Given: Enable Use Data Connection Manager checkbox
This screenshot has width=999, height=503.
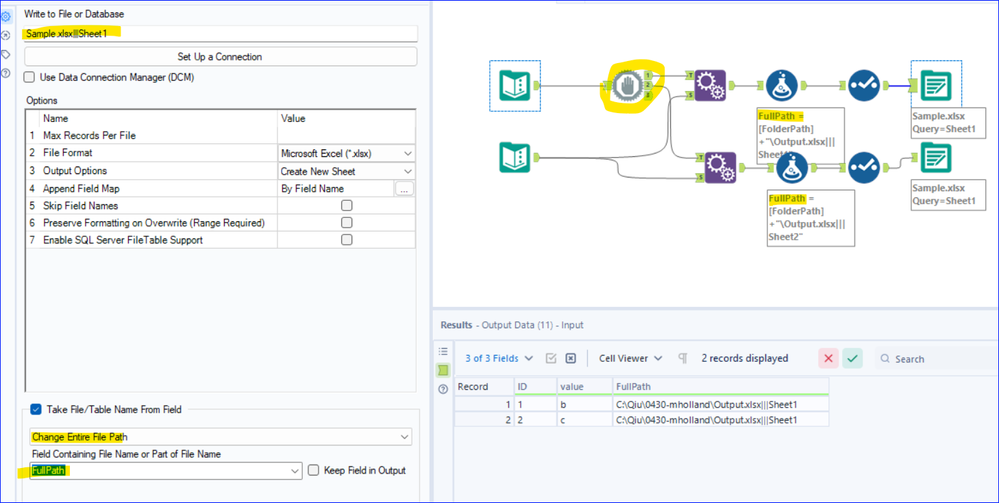Looking at the screenshot, I should pyautogui.click(x=29, y=77).
